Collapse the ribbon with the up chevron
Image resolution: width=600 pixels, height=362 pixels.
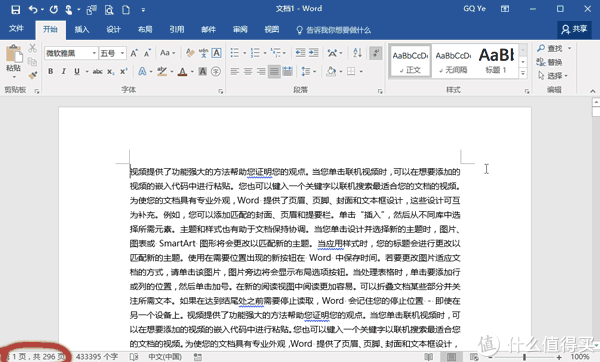coord(592,91)
